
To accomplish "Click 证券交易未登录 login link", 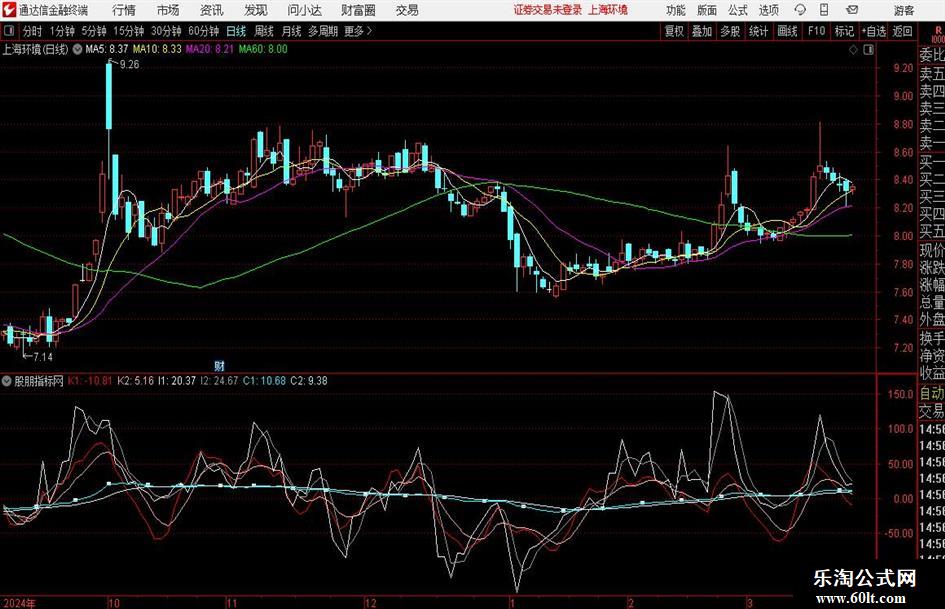I will point(548,10).
